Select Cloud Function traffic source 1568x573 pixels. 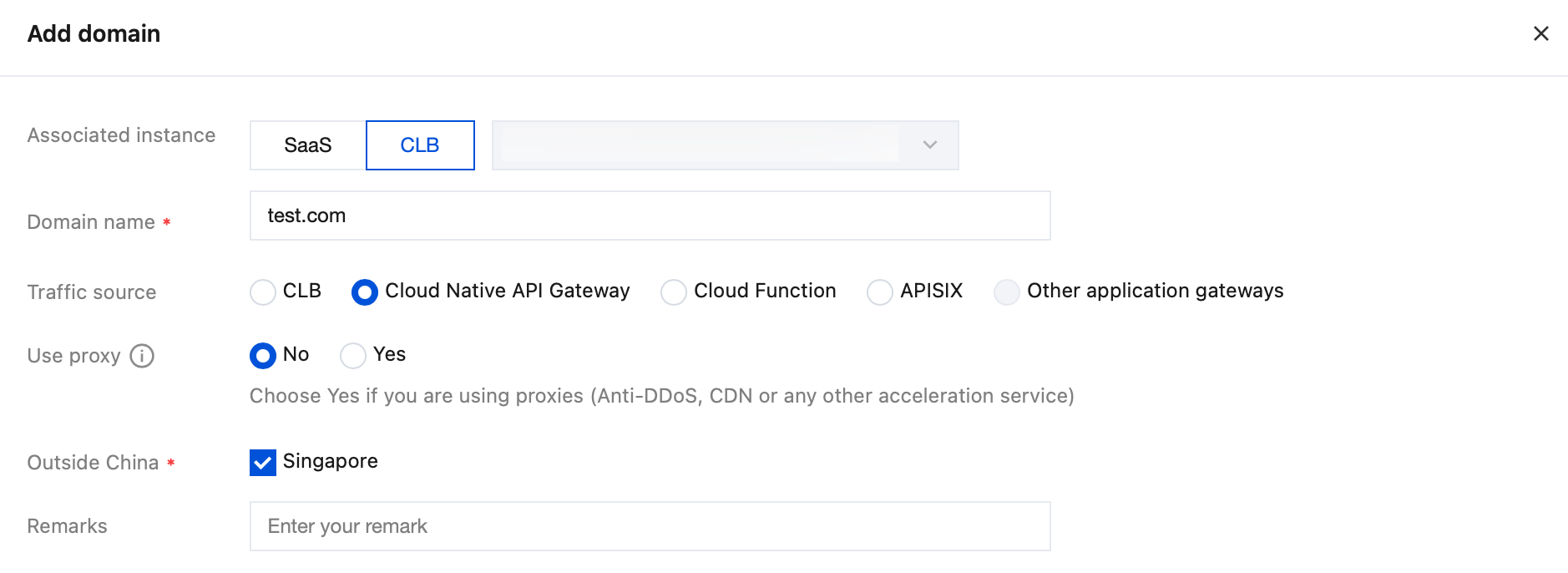point(674,292)
